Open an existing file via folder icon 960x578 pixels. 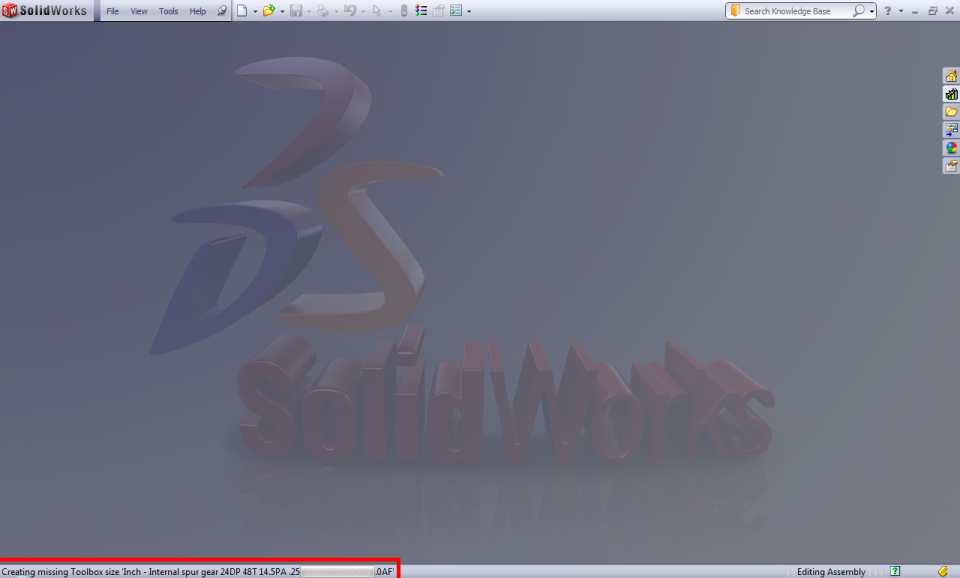pos(269,10)
